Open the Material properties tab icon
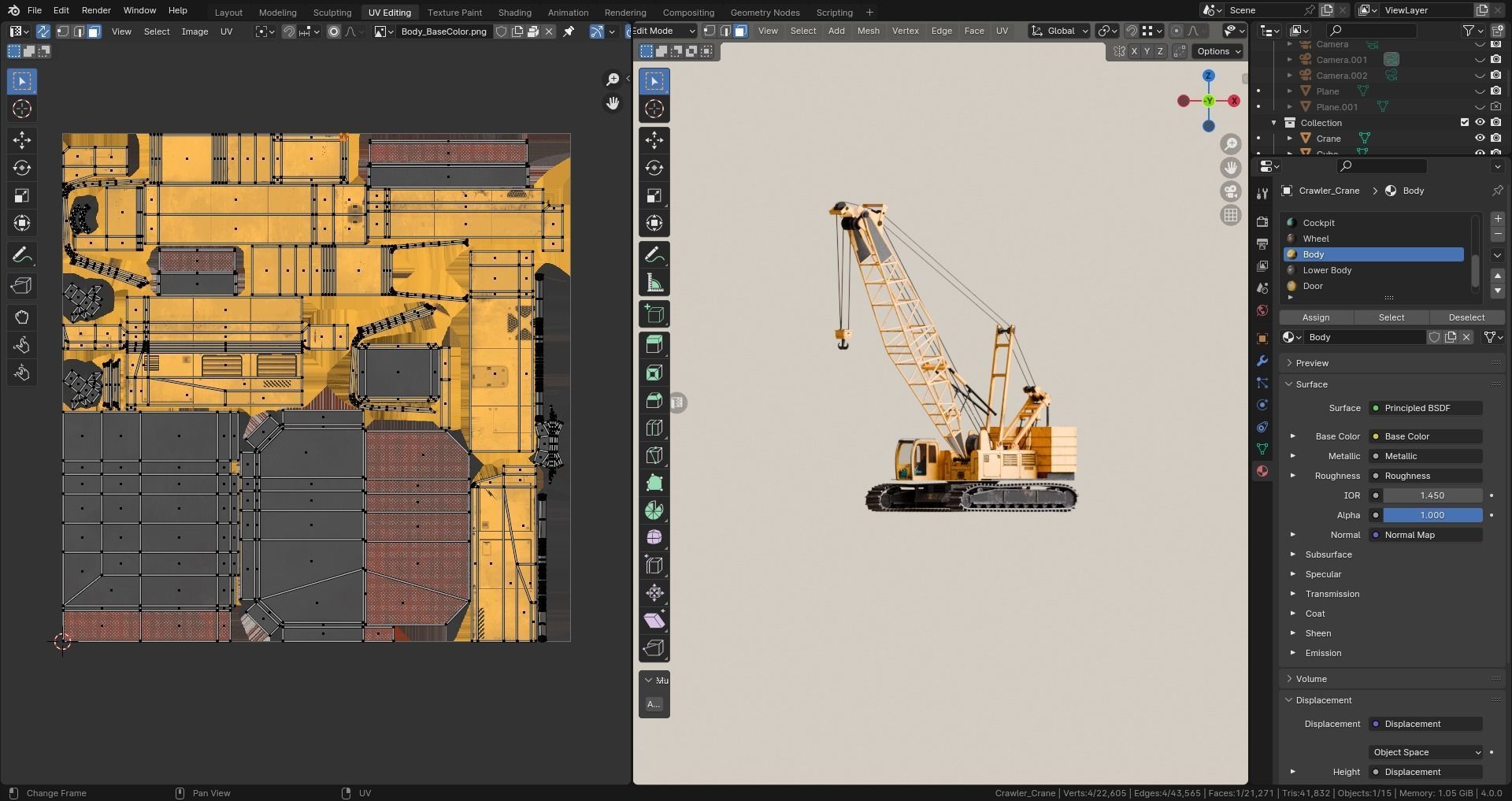Image resolution: width=1512 pixels, height=801 pixels. [1262, 471]
